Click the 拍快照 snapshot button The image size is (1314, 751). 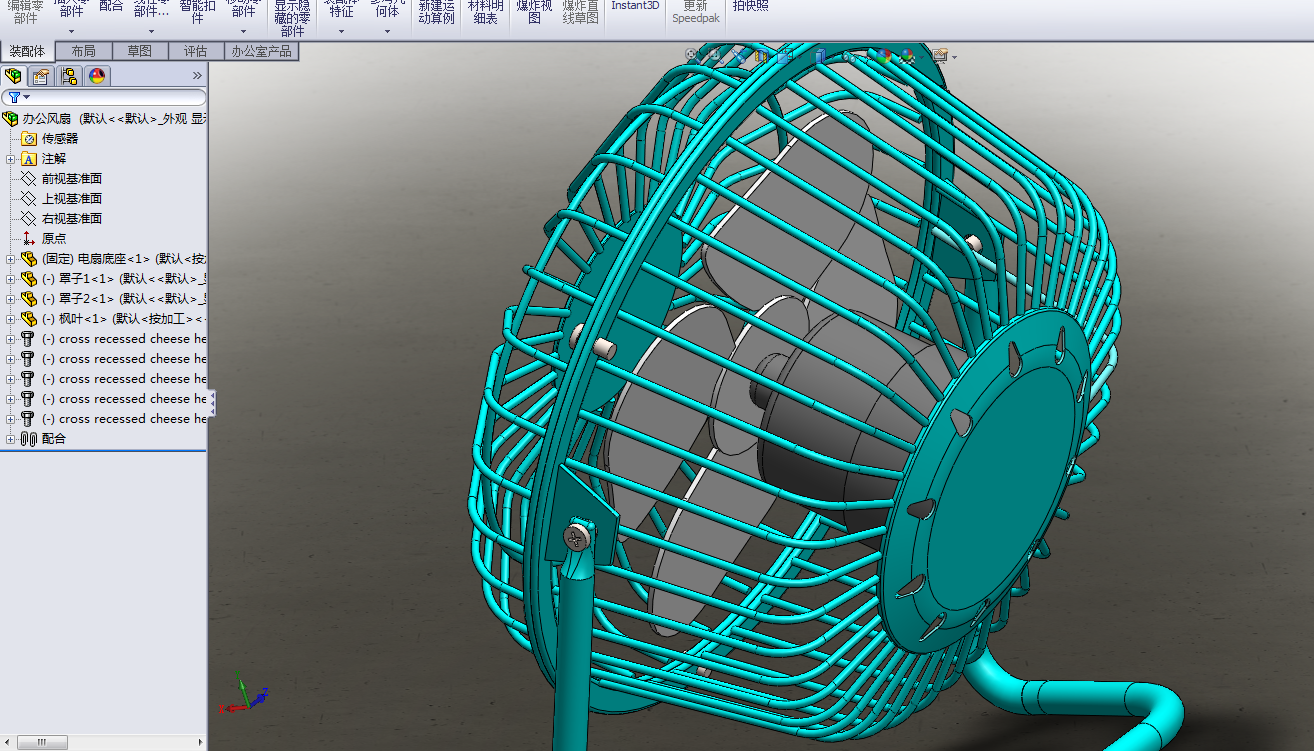[x=751, y=6]
